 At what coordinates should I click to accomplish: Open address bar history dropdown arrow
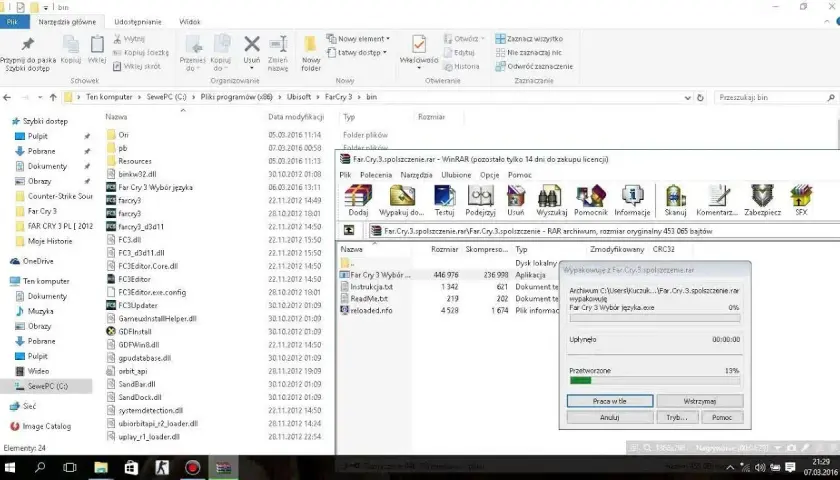point(687,98)
